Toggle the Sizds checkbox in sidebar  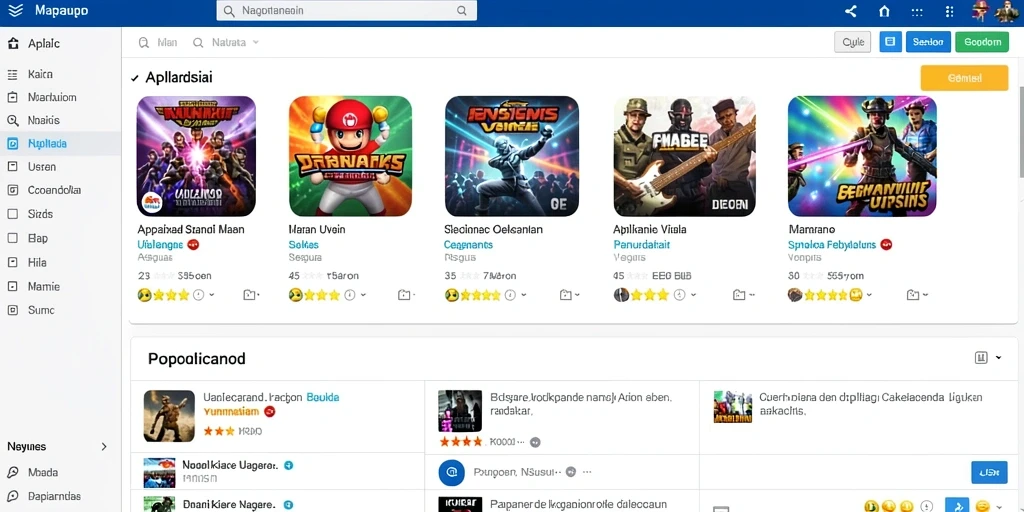pos(12,214)
